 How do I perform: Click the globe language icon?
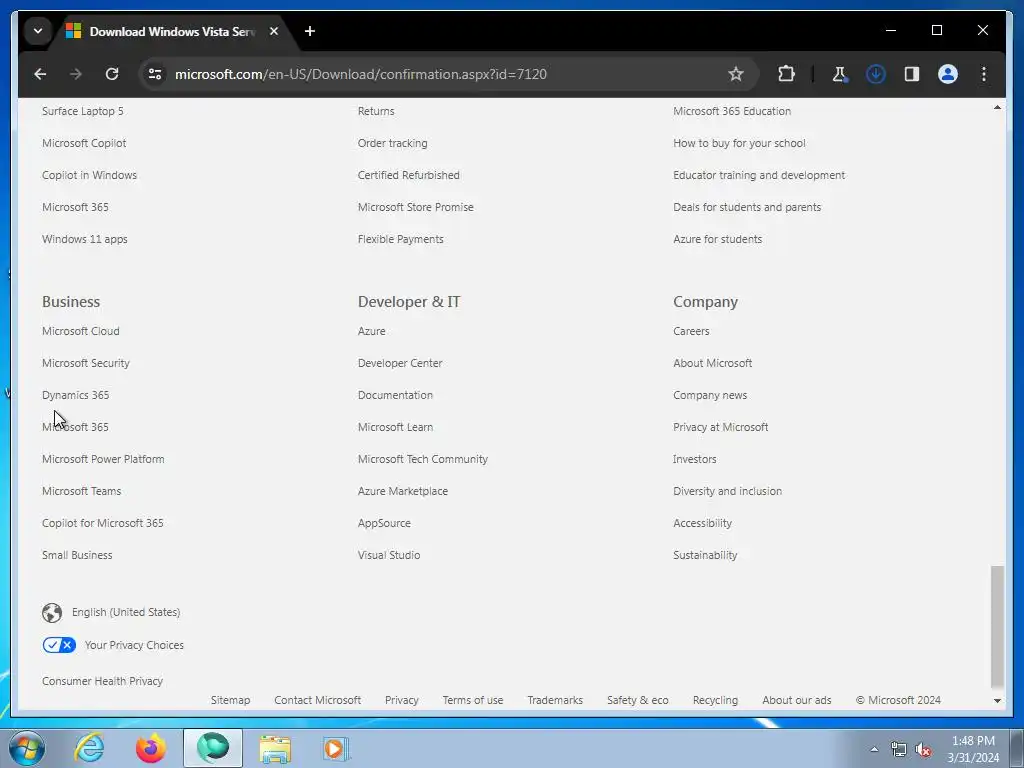(x=52, y=613)
